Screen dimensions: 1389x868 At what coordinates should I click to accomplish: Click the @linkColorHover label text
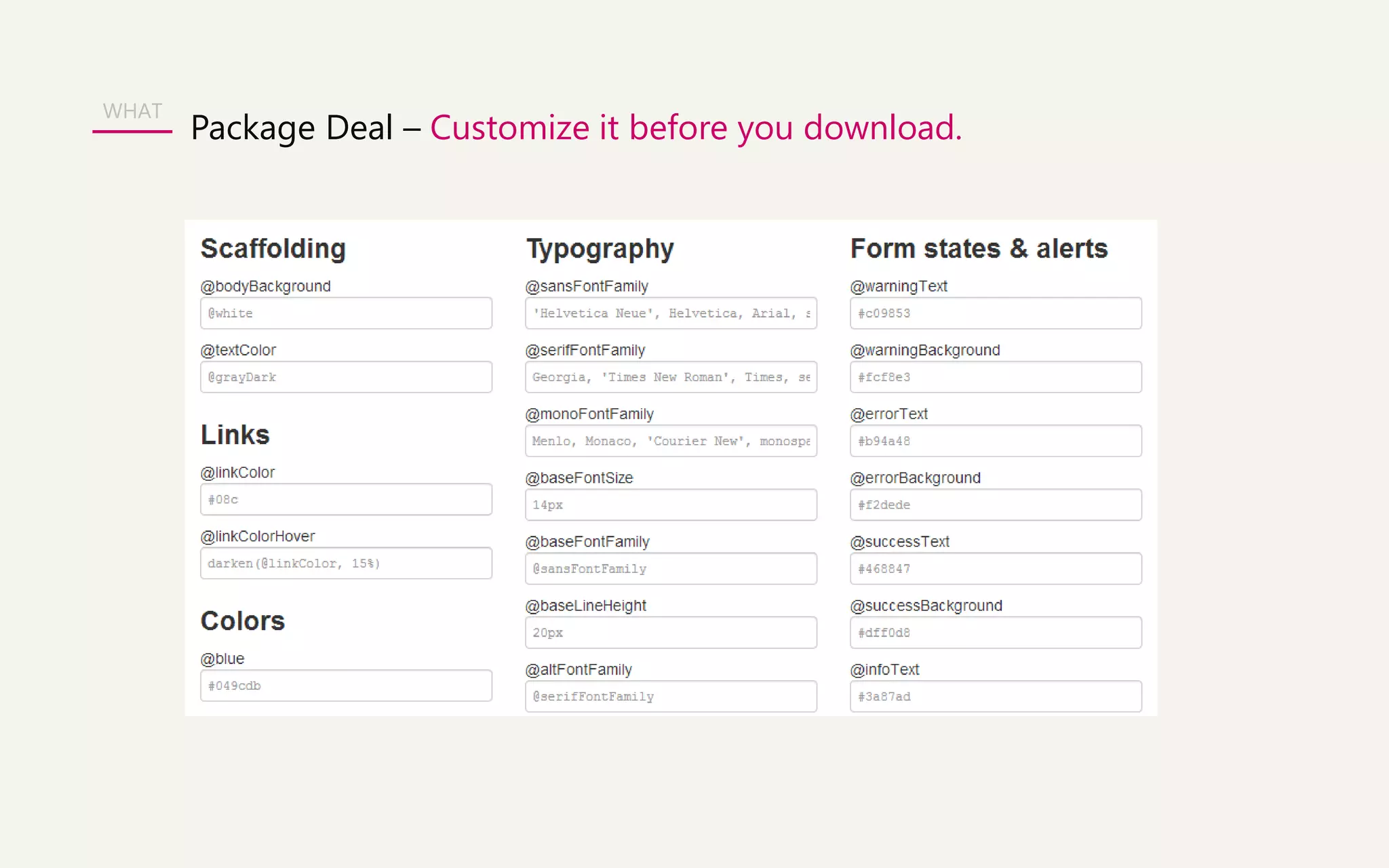(258, 536)
